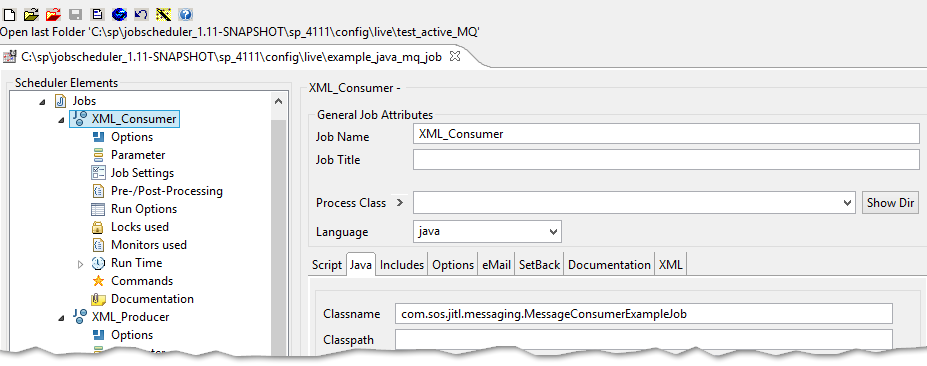The width and height of the screenshot is (927, 366).
Task: Open the Language dropdown set to java
Action: [487, 232]
